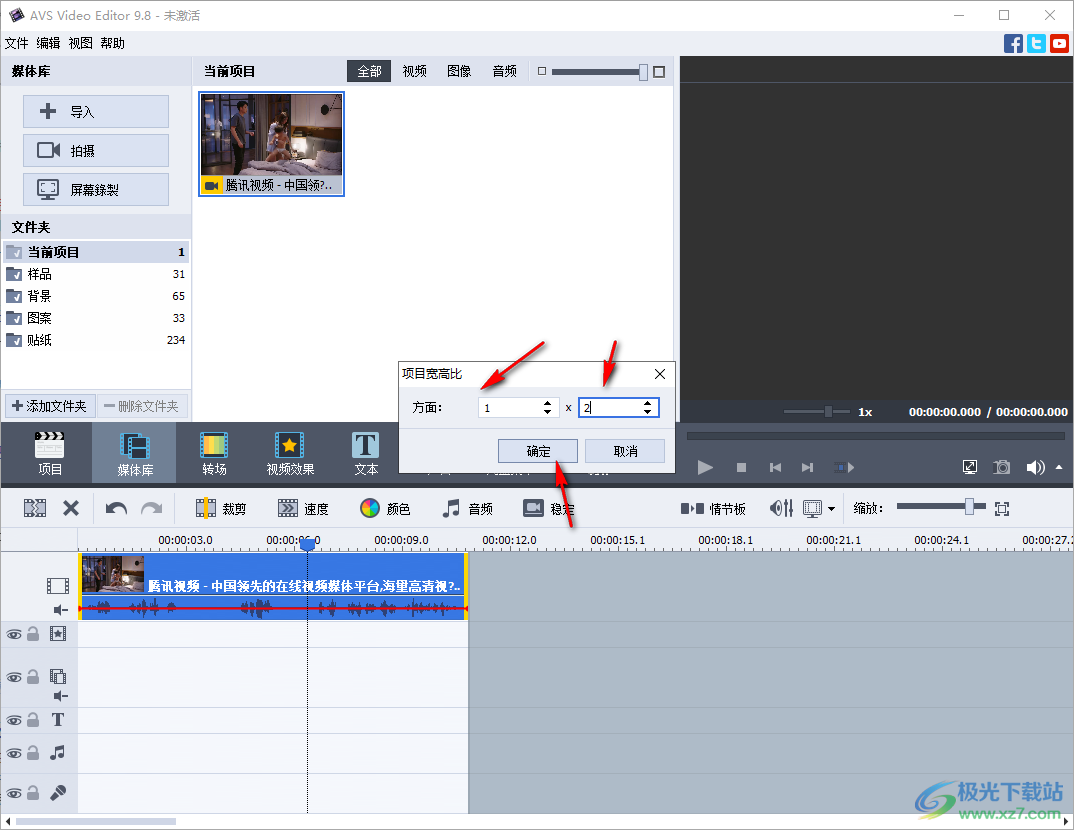Lock the text track
The height and width of the screenshot is (830, 1074).
point(33,720)
